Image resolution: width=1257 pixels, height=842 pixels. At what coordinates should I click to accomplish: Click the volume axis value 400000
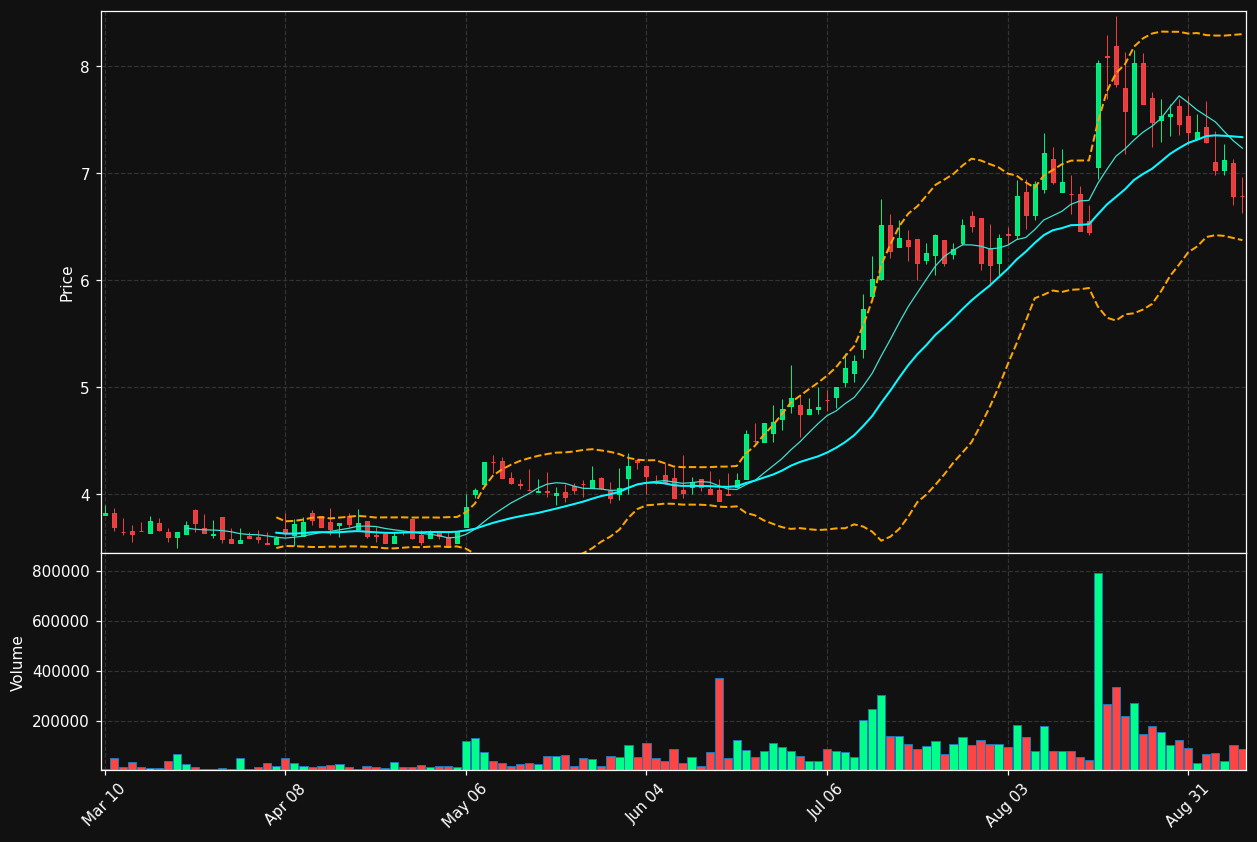click(x=62, y=672)
